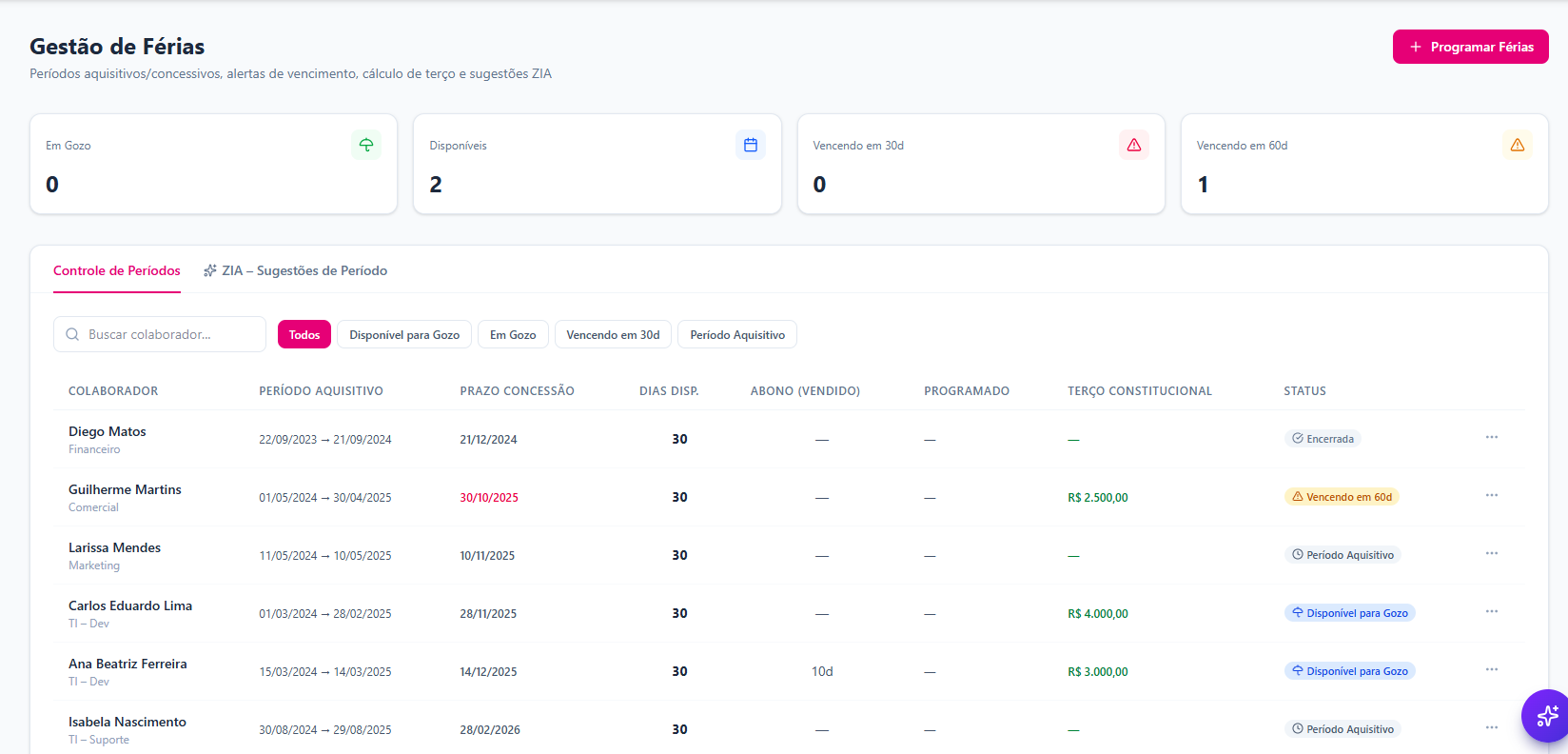
Task: Click the concession deadline 28/02/2026
Action: pyautogui.click(x=490, y=730)
